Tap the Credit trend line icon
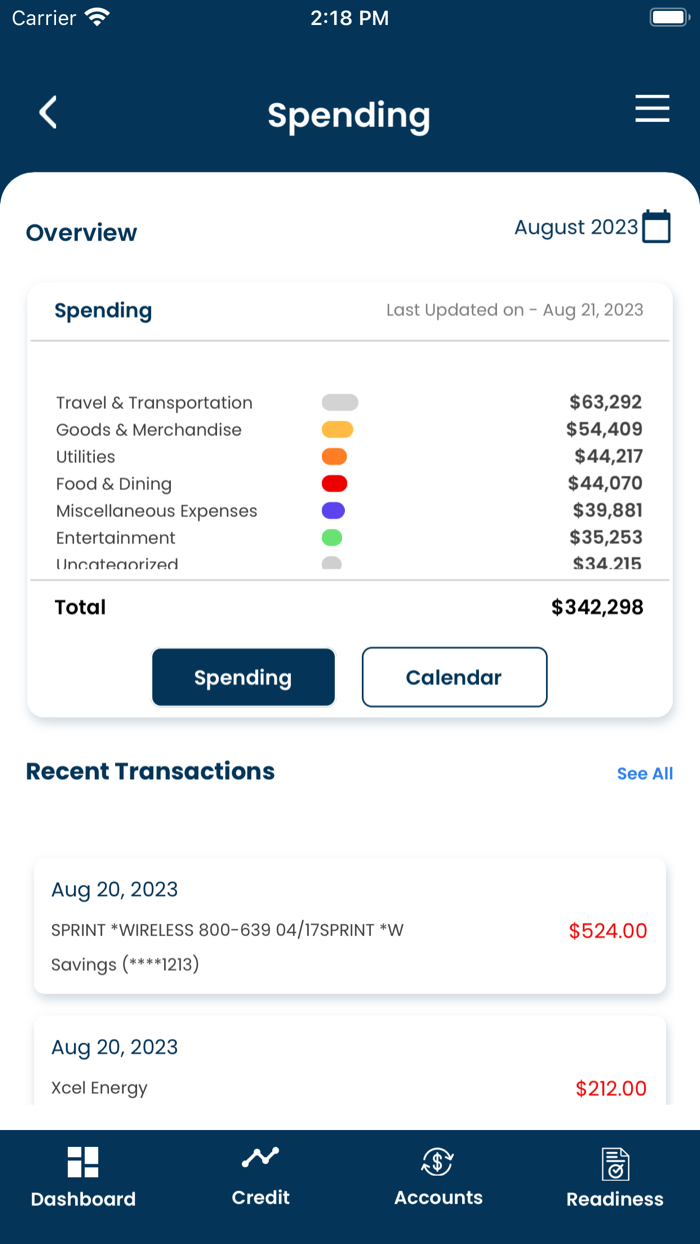The image size is (700, 1244). tap(260, 1158)
